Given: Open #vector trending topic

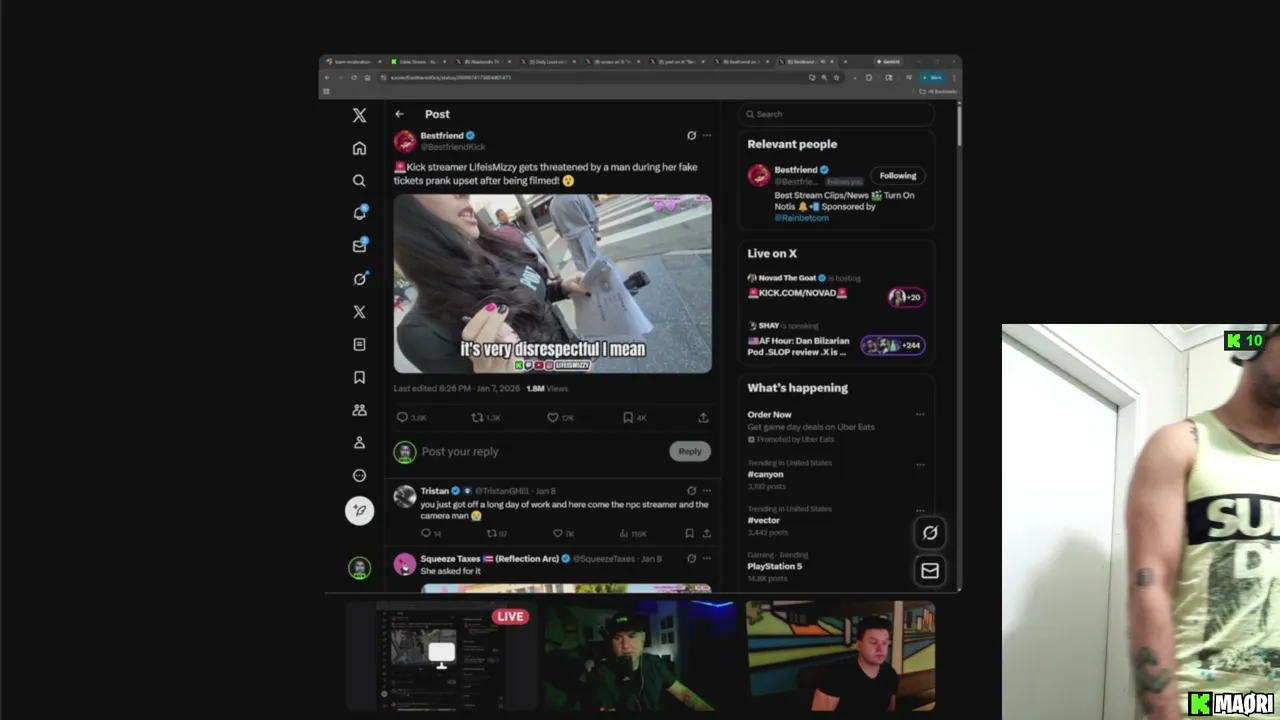Looking at the screenshot, I should pos(763,520).
